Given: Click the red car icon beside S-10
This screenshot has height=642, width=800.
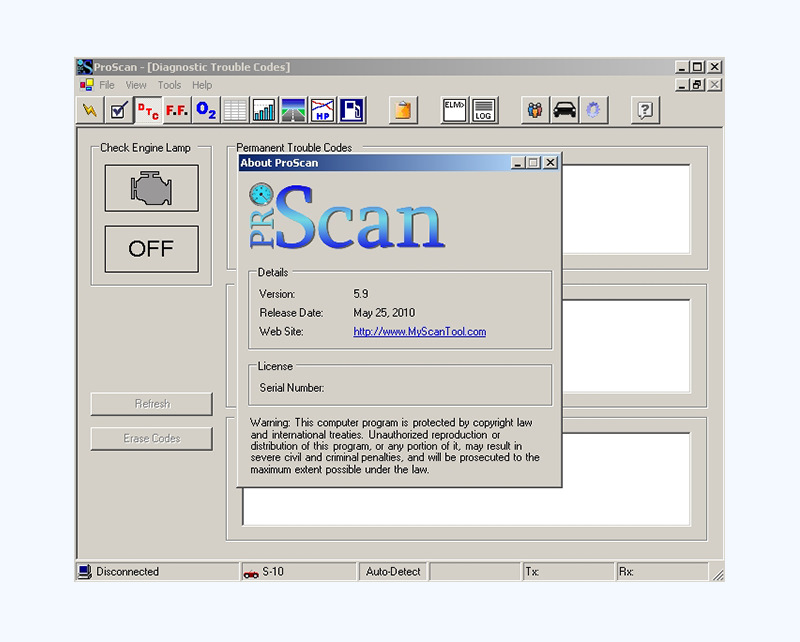Looking at the screenshot, I should (x=251, y=573).
